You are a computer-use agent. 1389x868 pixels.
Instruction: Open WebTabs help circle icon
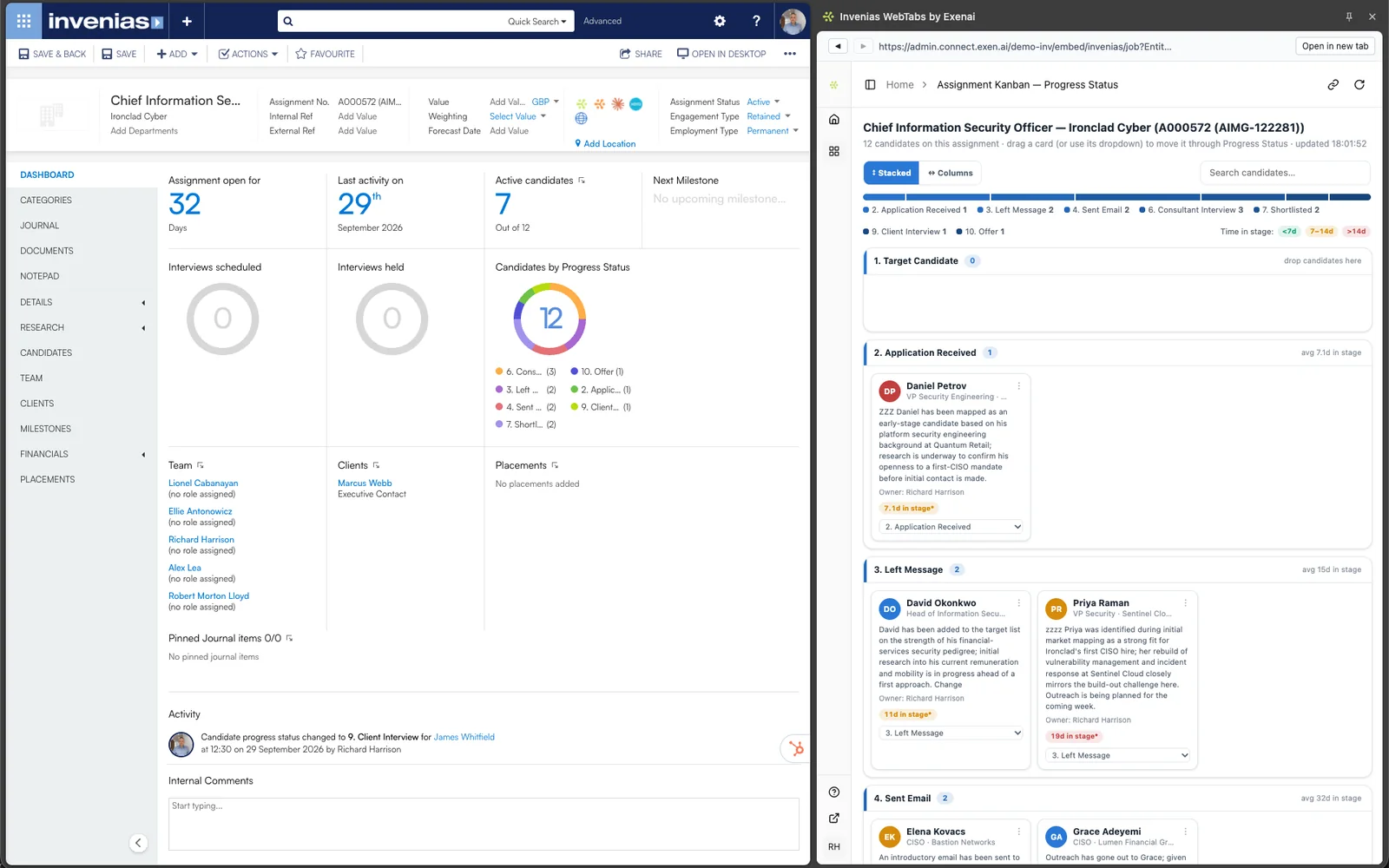click(x=834, y=792)
